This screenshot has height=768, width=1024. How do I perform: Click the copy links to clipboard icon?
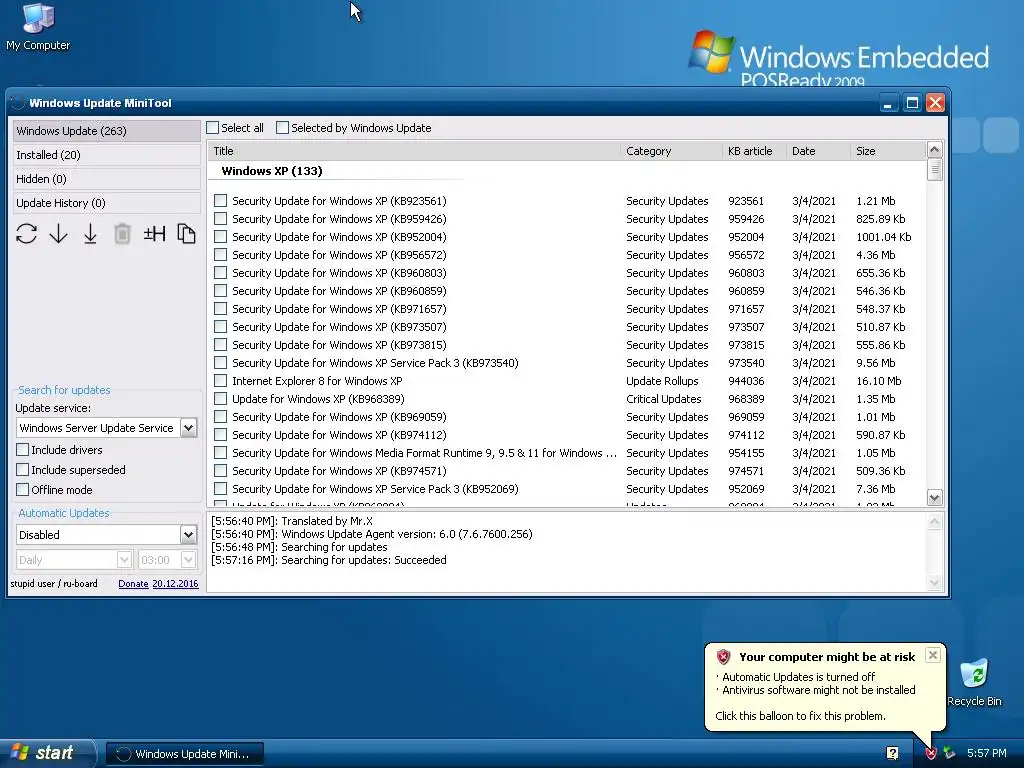(x=186, y=234)
